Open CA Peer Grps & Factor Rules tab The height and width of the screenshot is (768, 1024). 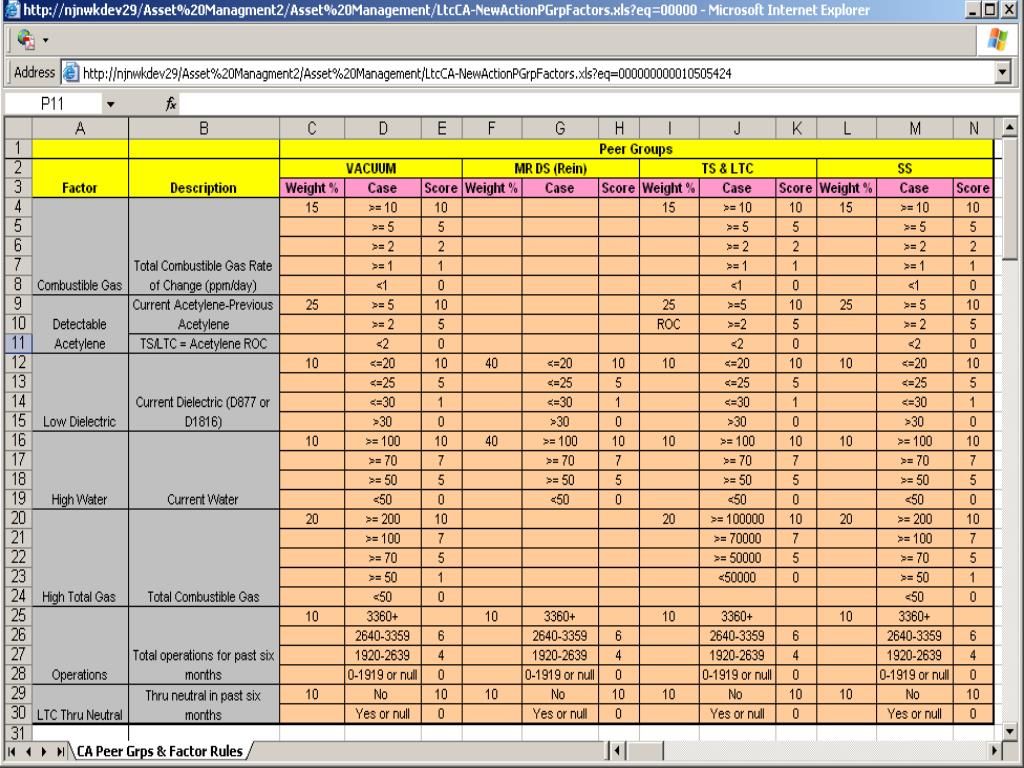tap(159, 751)
